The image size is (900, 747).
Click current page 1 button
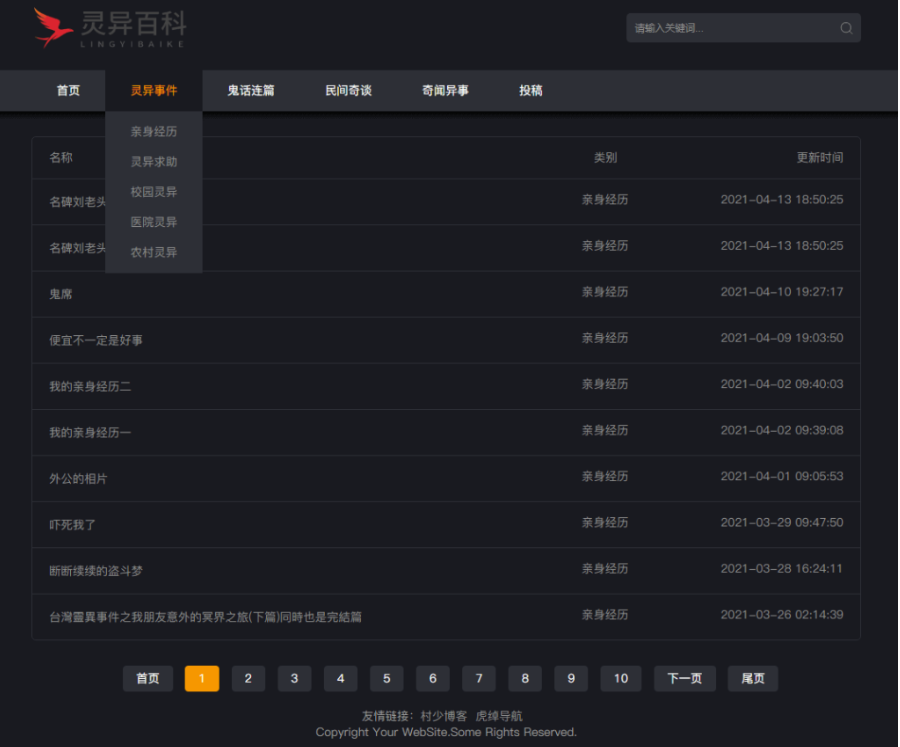[x=202, y=679]
